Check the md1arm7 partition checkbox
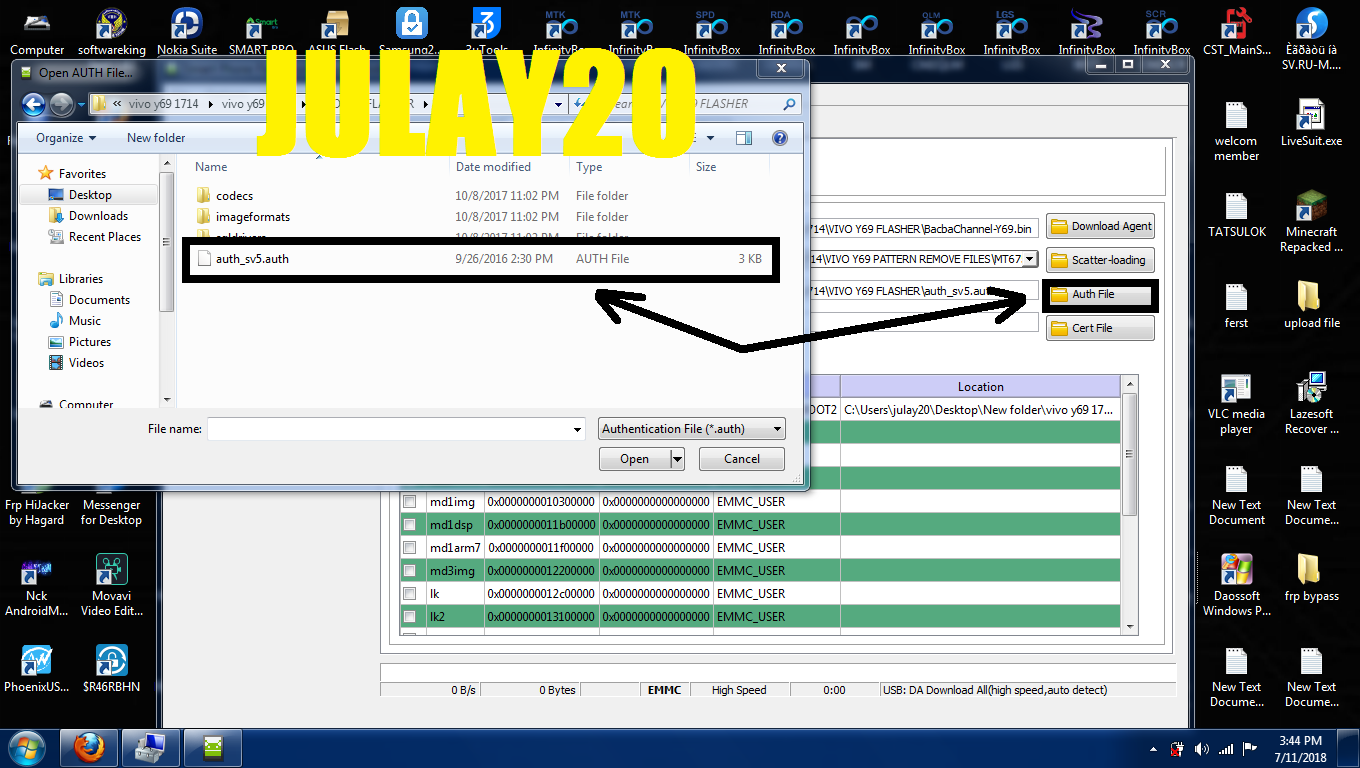Screen dimensions: 1360x768 [409, 547]
